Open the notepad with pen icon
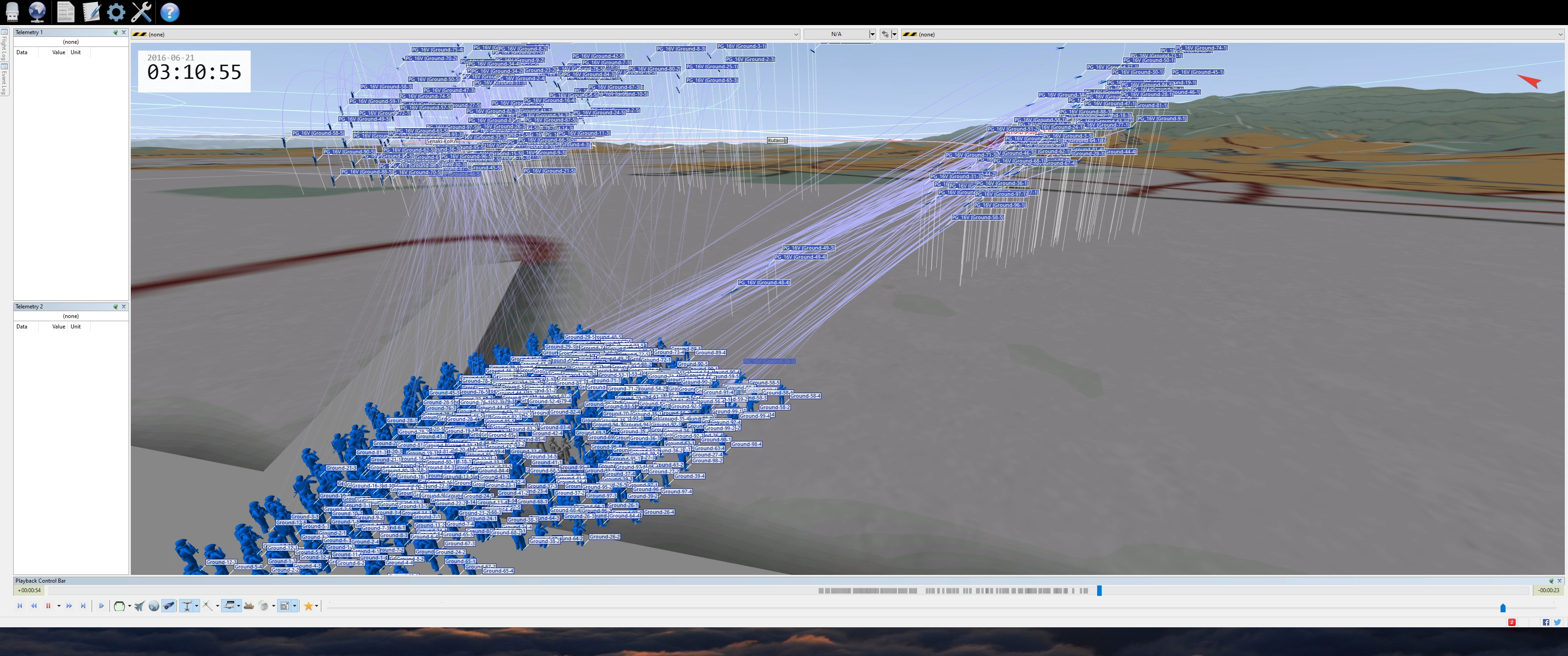The image size is (1568, 656). click(x=91, y=11)
